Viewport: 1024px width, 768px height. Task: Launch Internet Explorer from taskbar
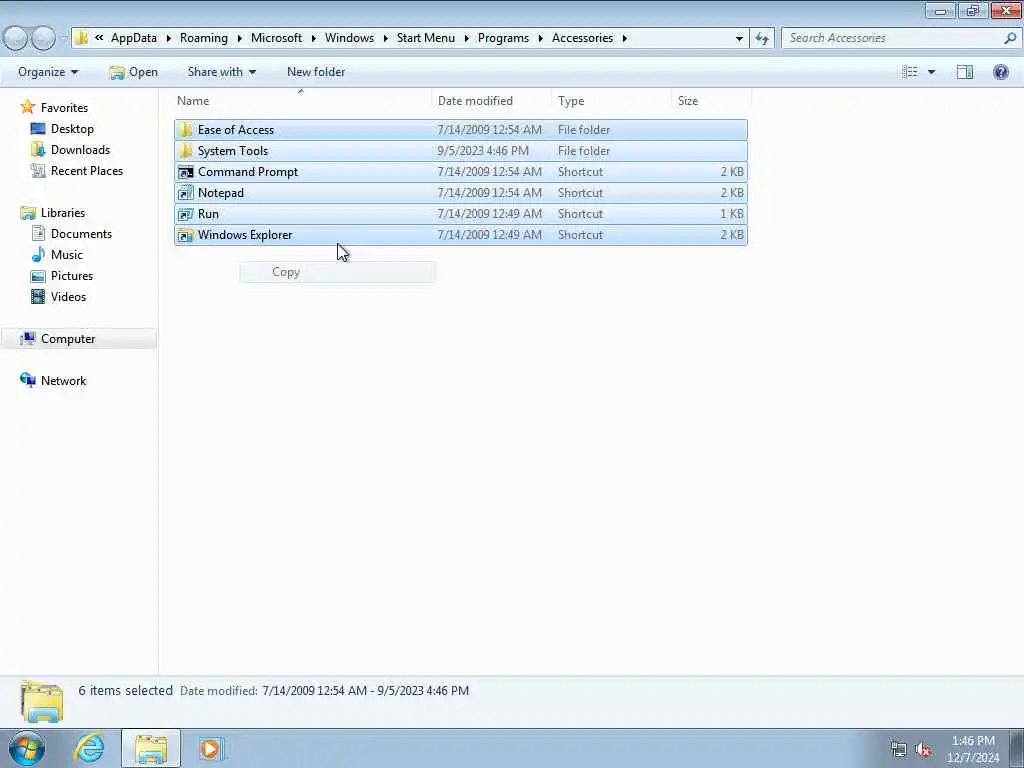(x=89, y=748)
